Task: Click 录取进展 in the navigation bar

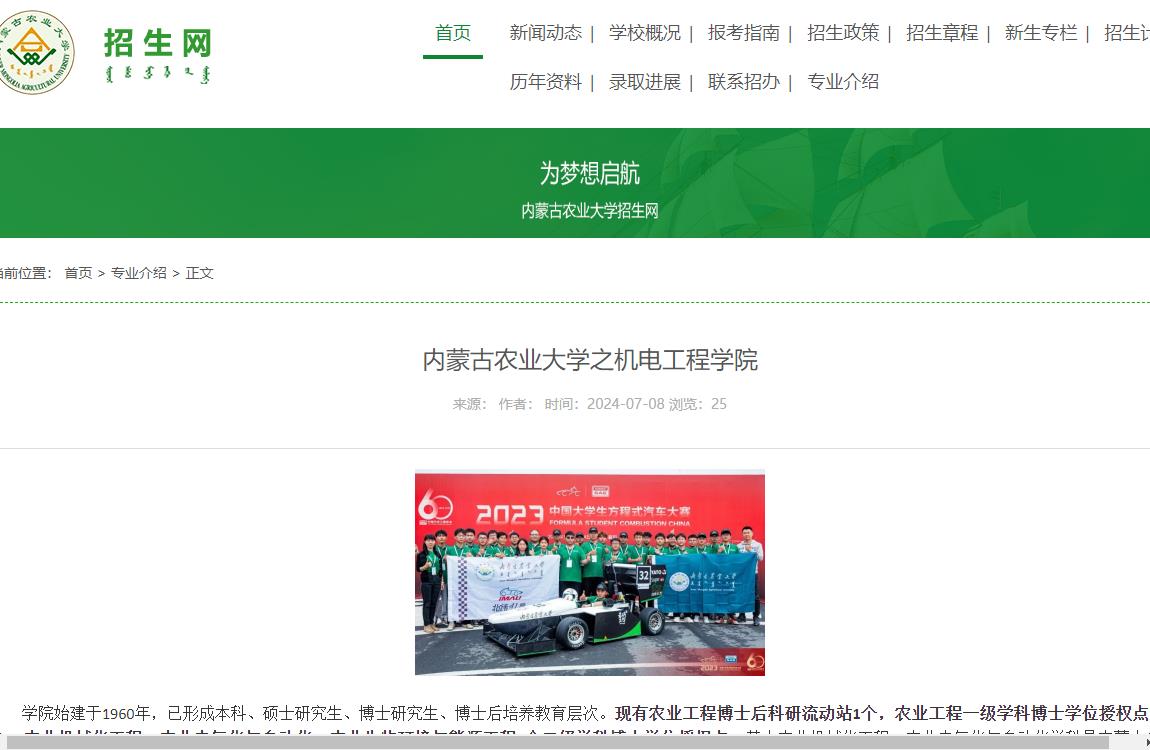Action: point(645,82)
